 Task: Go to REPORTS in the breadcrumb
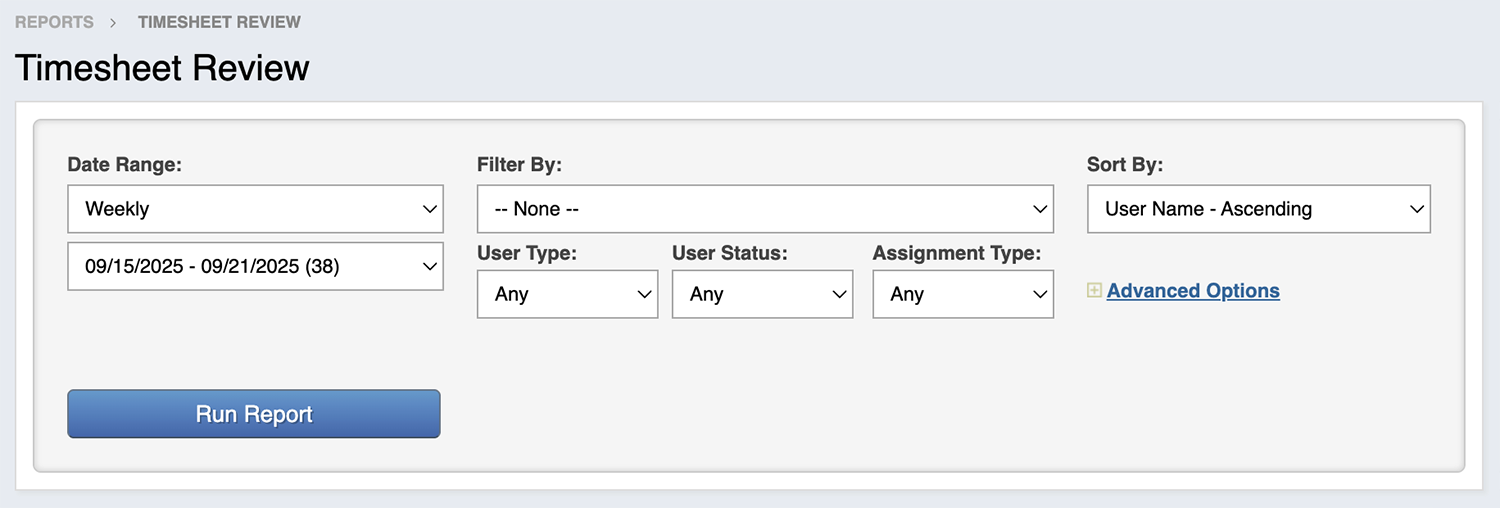click(54, 22)
